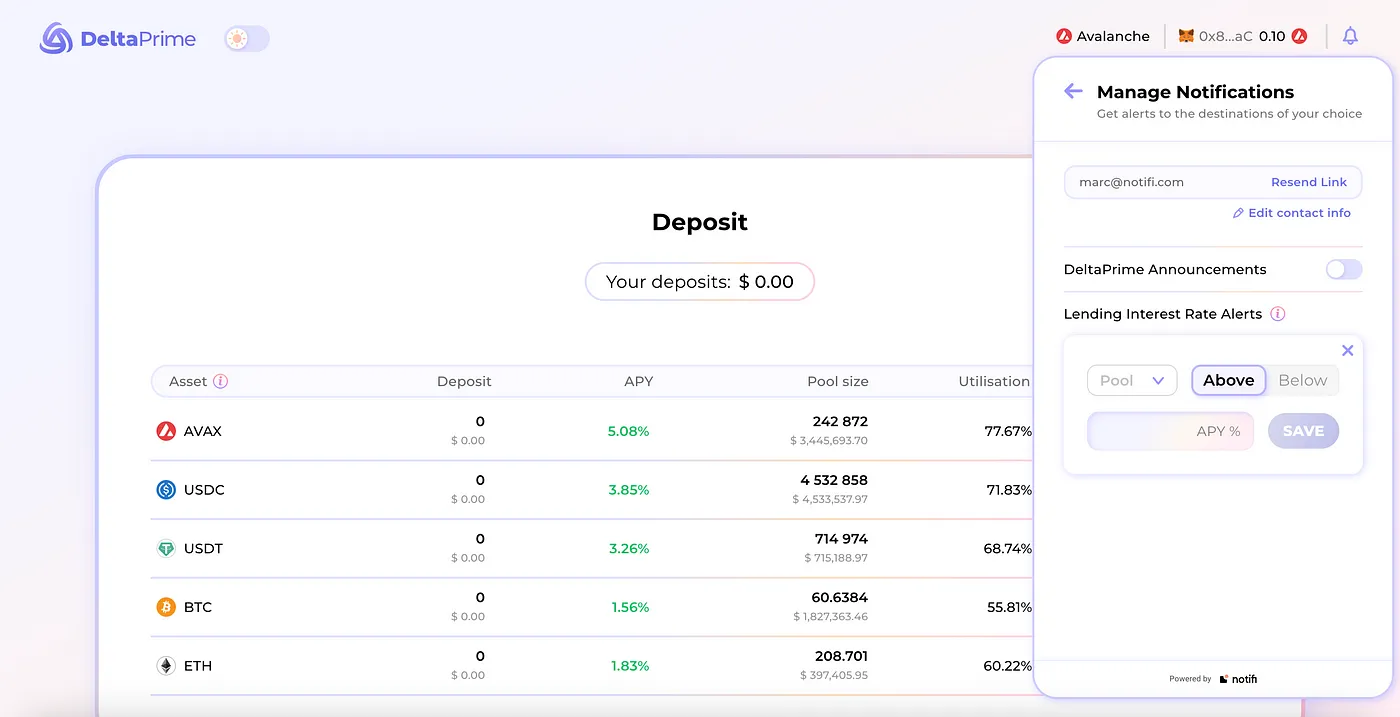Click ETH utilisation 60.22%

coord(1008,665)
